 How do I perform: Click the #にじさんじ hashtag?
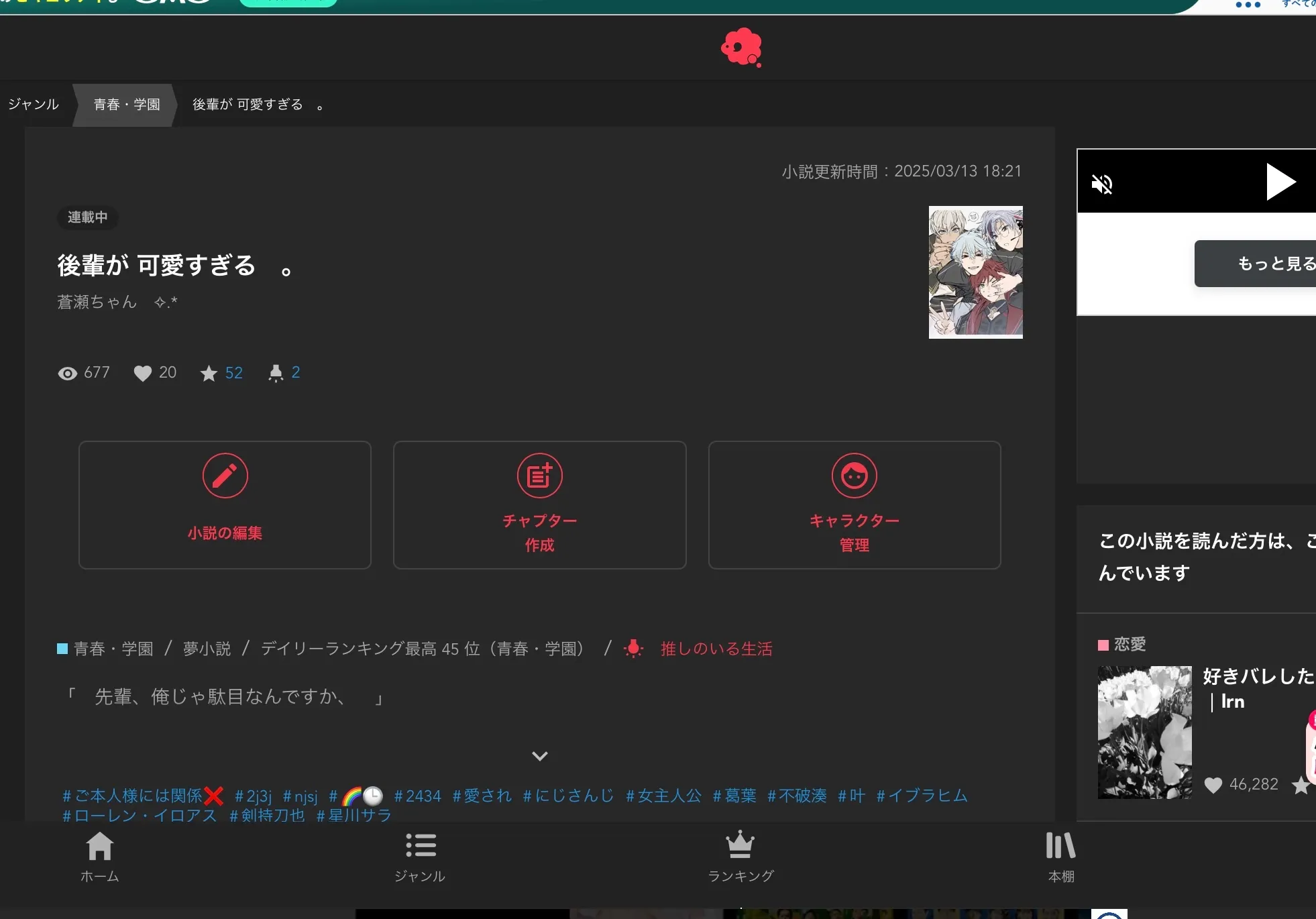tap(568, 796)
